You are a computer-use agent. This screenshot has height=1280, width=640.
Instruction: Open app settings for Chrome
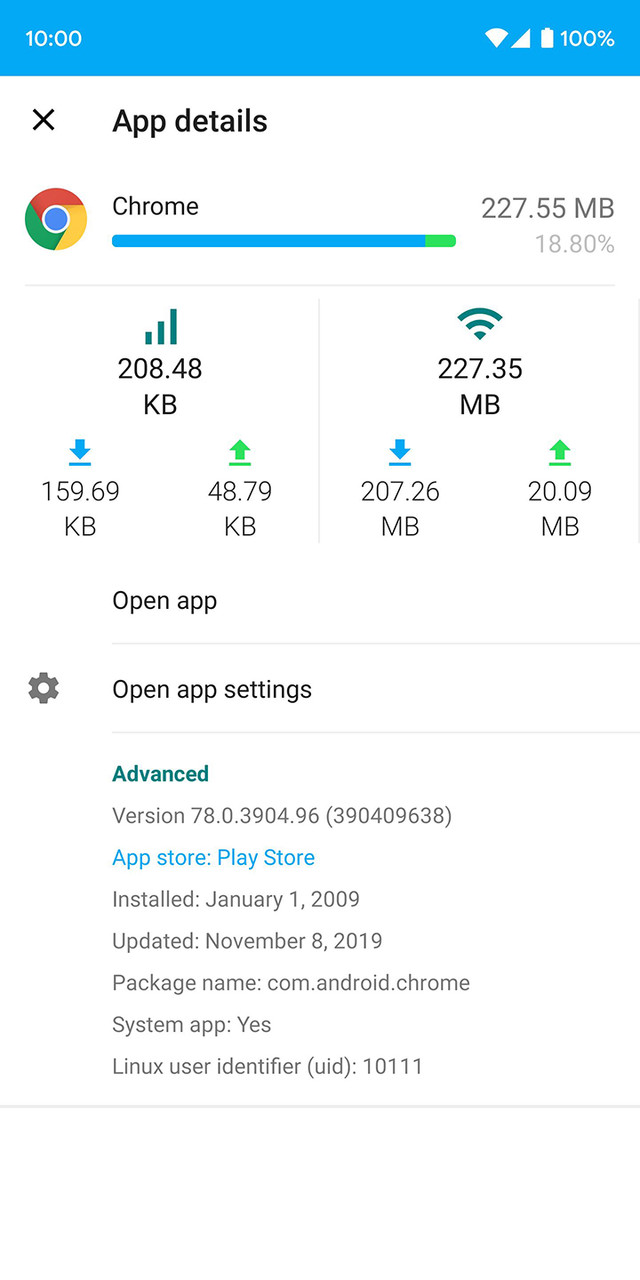pyautogui.click(x=212, y=688)
